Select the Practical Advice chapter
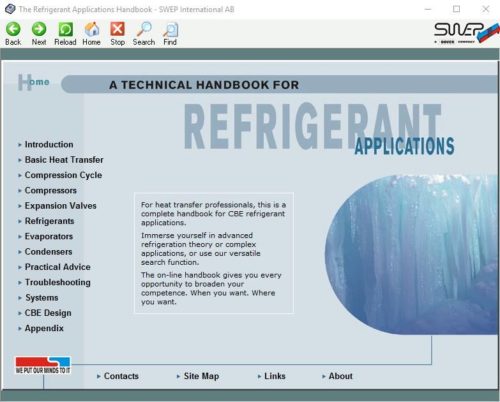Screen dimensions: 500x402 [x=58, y=267]
